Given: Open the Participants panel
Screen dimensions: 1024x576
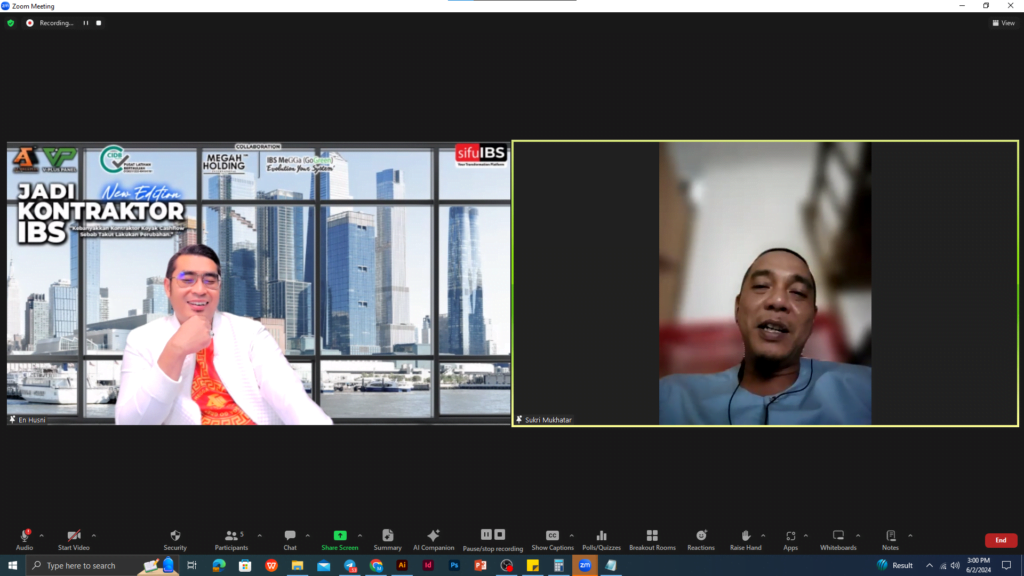Looking at the screenshot, I should (x=231, y=539).
